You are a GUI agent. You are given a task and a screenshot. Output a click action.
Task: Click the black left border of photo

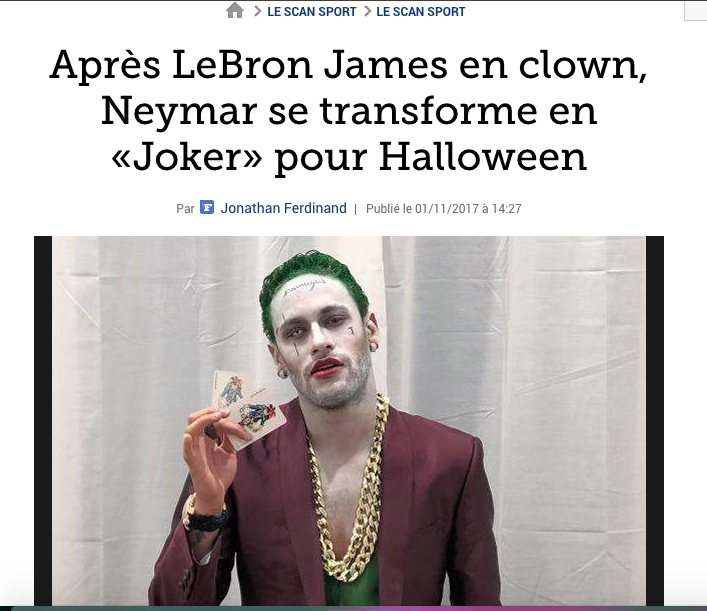point(43,421)
